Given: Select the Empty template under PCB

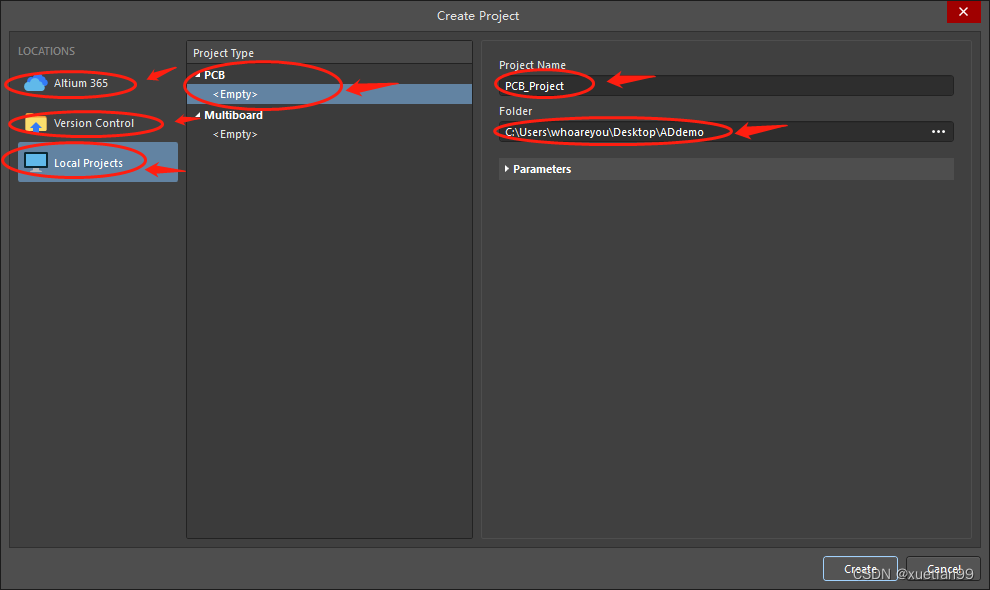Looking at the screenshot, I should [235, 94].
